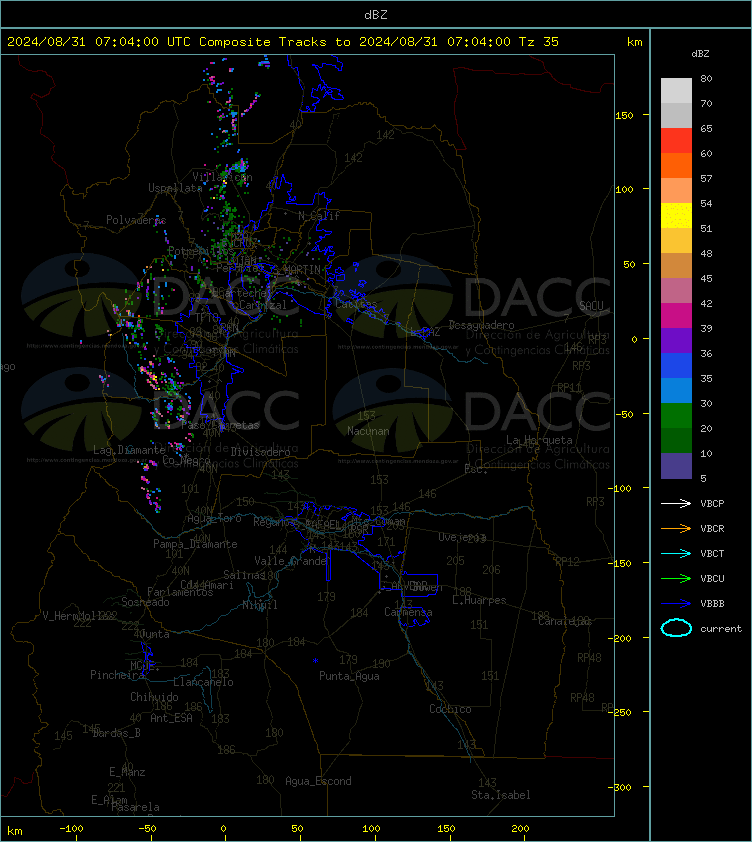The height and width of the screenshot is (842, 752).
Task: Click the 'Llancanelo' map label
Action: [x=203, y=682]
